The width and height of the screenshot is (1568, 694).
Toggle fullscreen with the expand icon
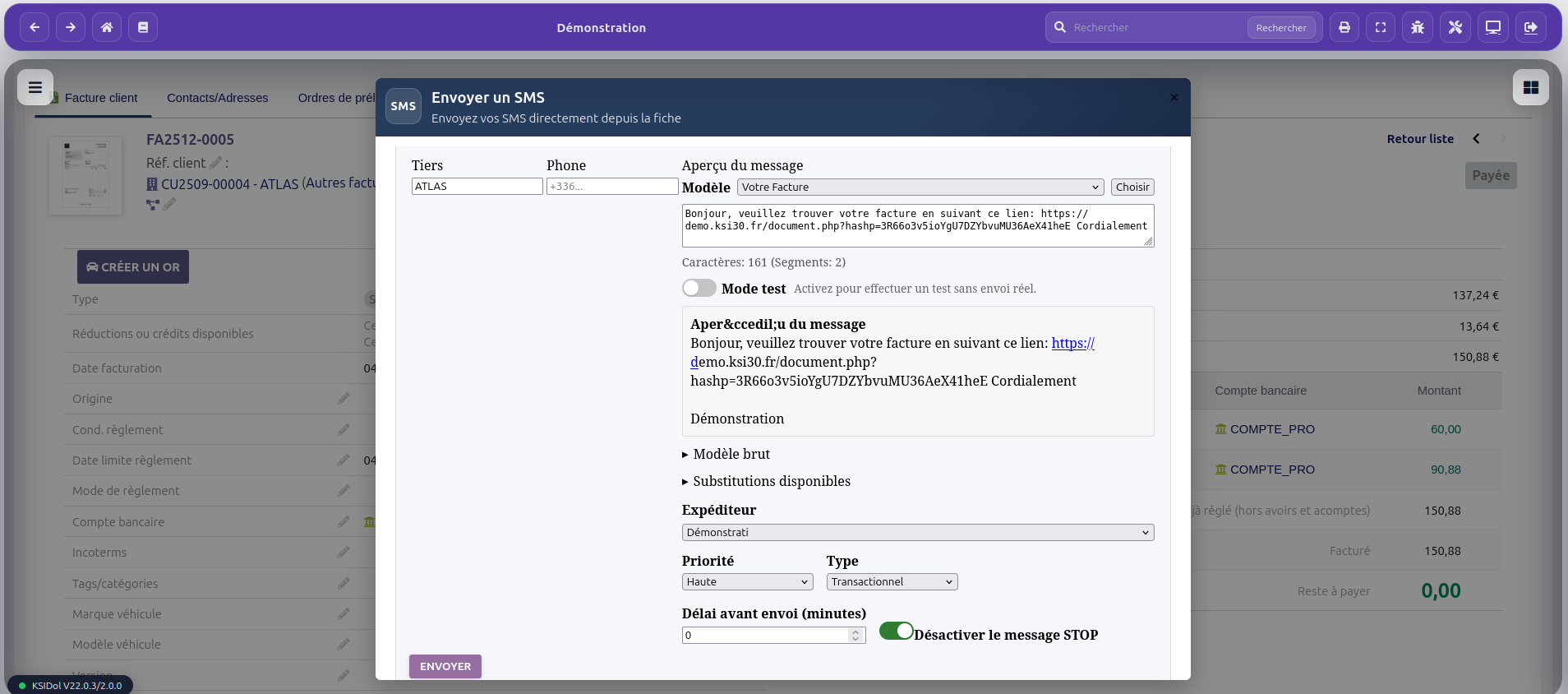[1381, 27]
